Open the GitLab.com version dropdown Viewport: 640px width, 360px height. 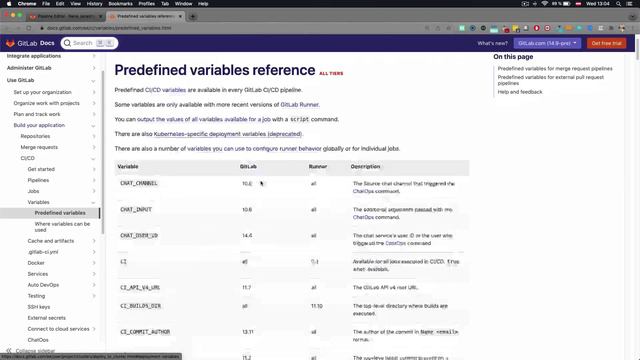tap(547, 43)
